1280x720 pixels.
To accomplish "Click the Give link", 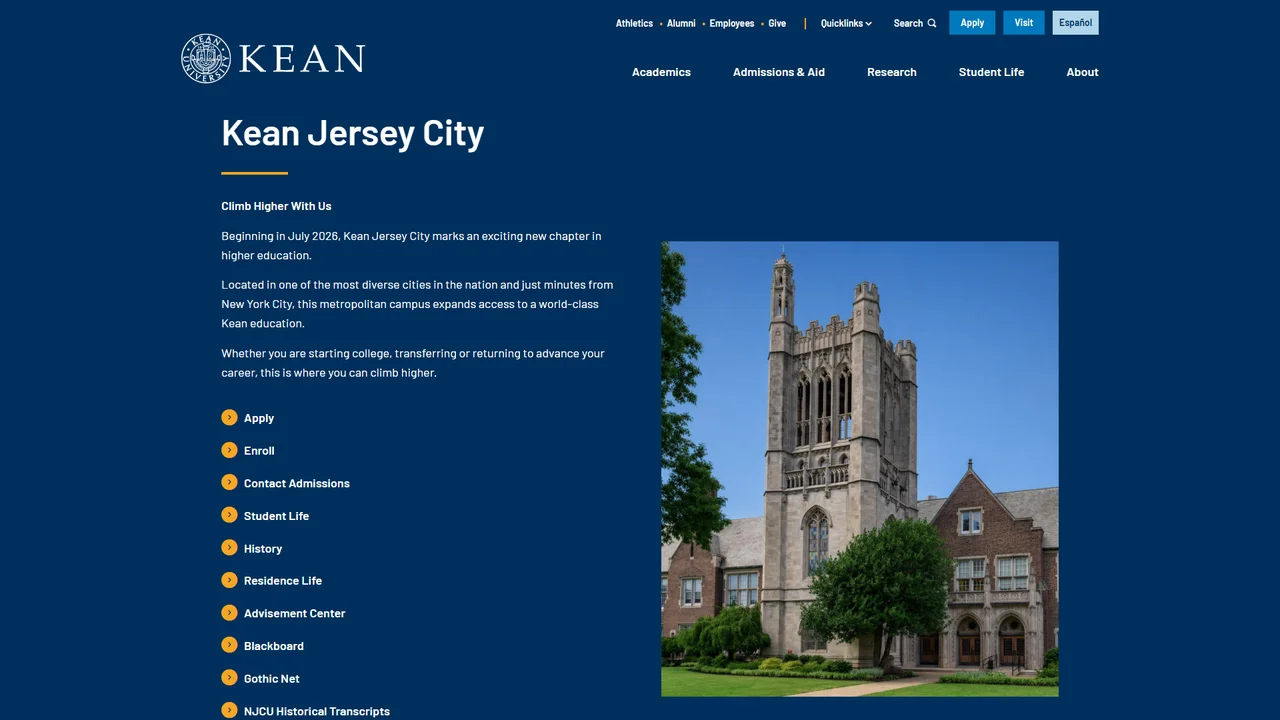I will pos(777,23).
